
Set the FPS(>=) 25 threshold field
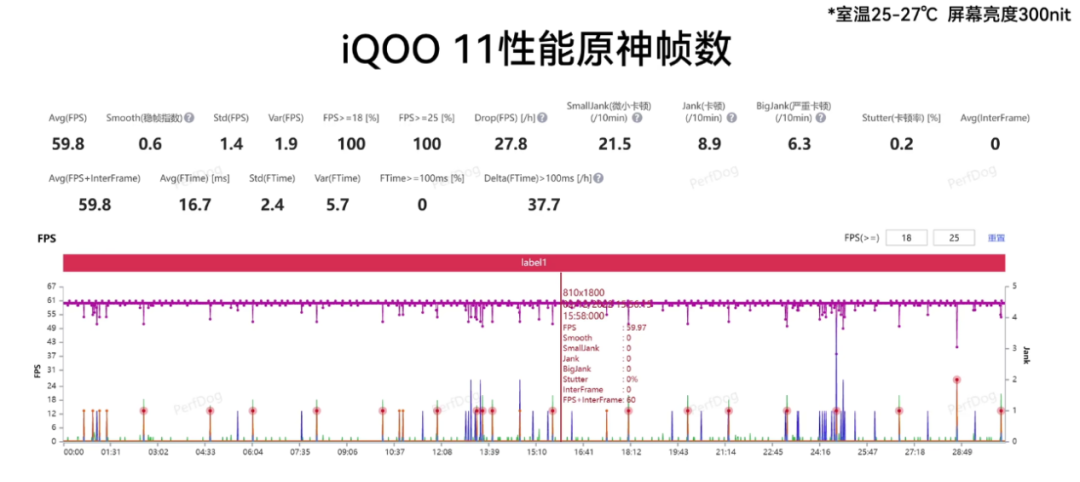pos(954,238)
